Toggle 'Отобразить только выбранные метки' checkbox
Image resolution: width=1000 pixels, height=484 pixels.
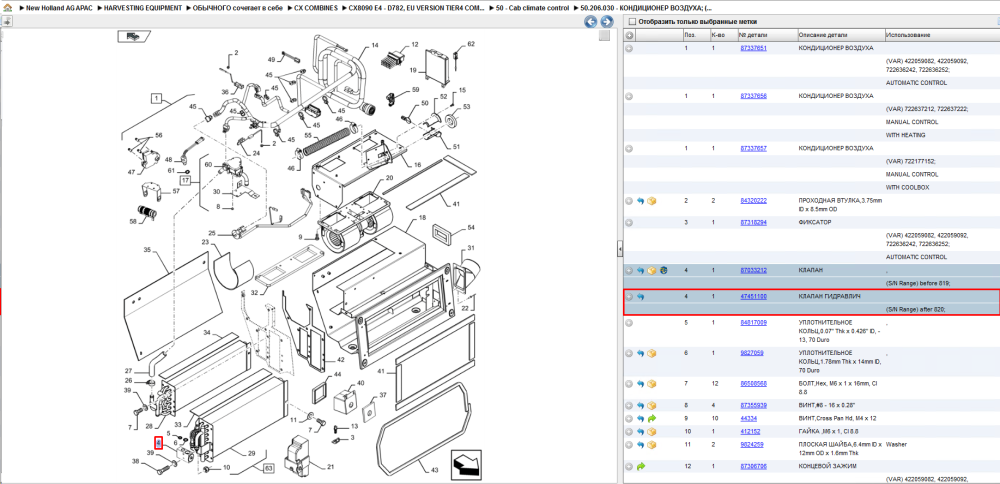coord(632,22)
